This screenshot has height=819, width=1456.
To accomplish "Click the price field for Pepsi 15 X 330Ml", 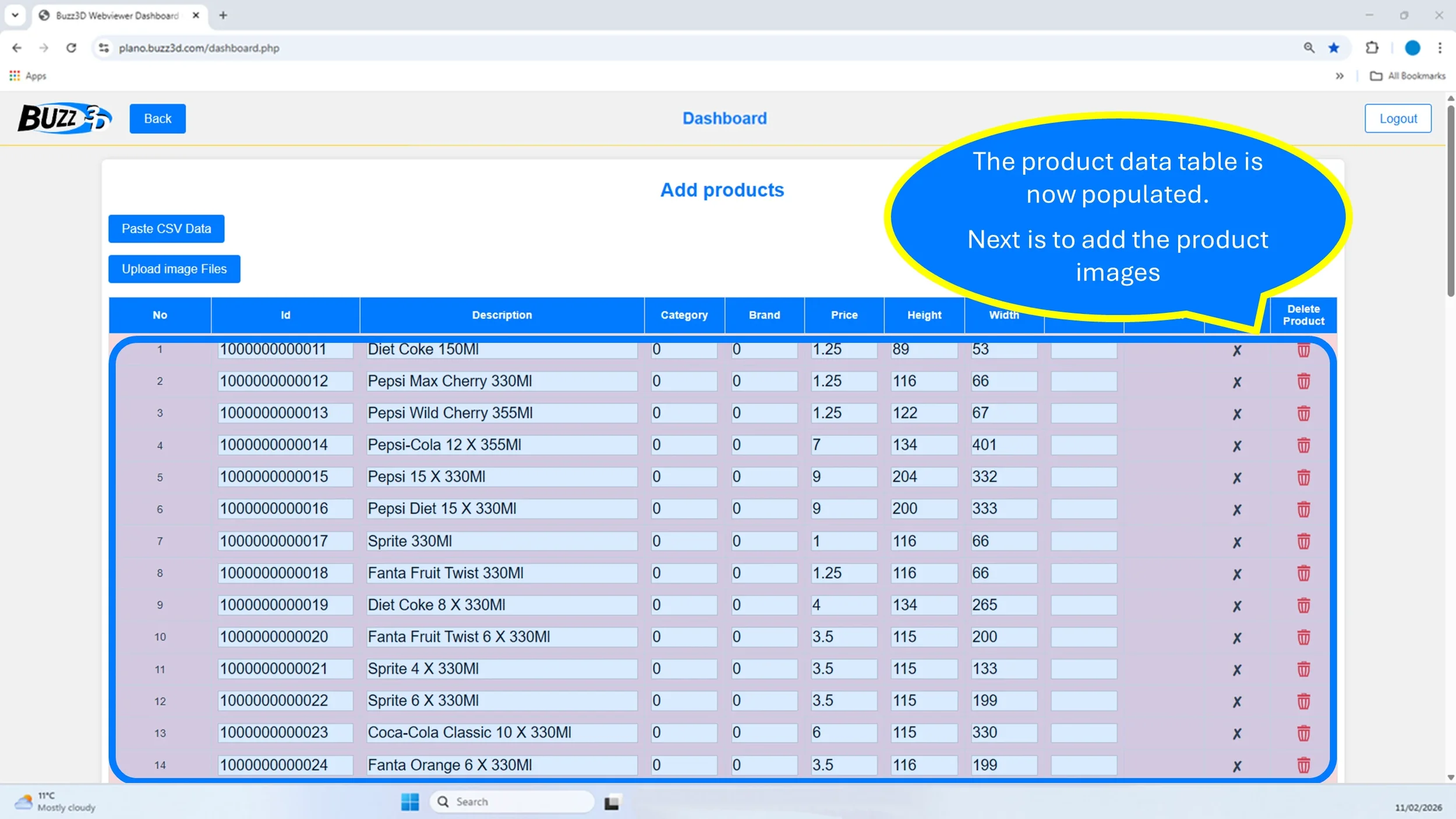I will coord(843,477).
